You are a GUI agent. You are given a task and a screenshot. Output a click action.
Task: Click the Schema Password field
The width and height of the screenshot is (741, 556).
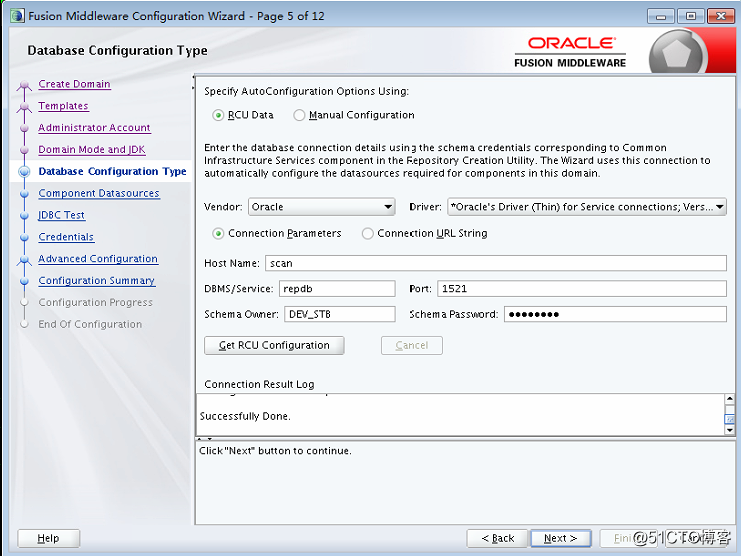(x=615, y=314)
